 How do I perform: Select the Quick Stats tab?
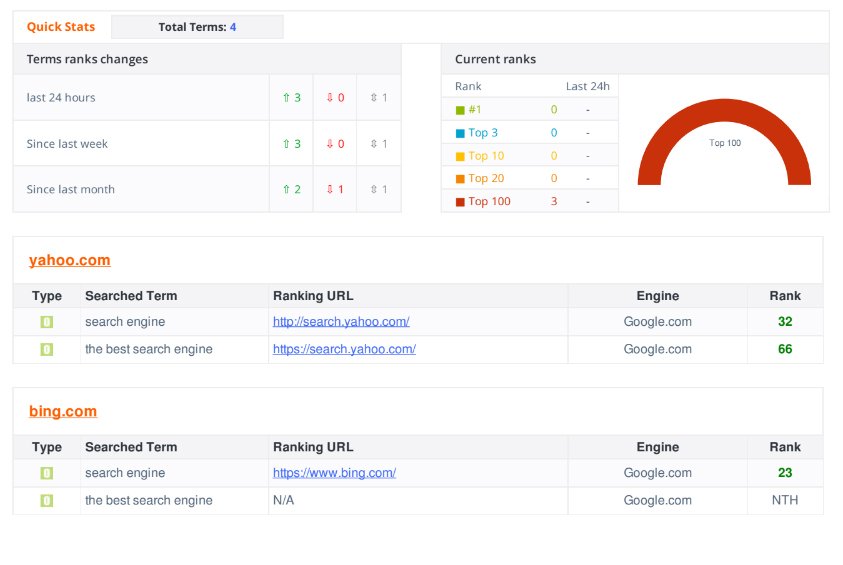(x=61, y=27)
